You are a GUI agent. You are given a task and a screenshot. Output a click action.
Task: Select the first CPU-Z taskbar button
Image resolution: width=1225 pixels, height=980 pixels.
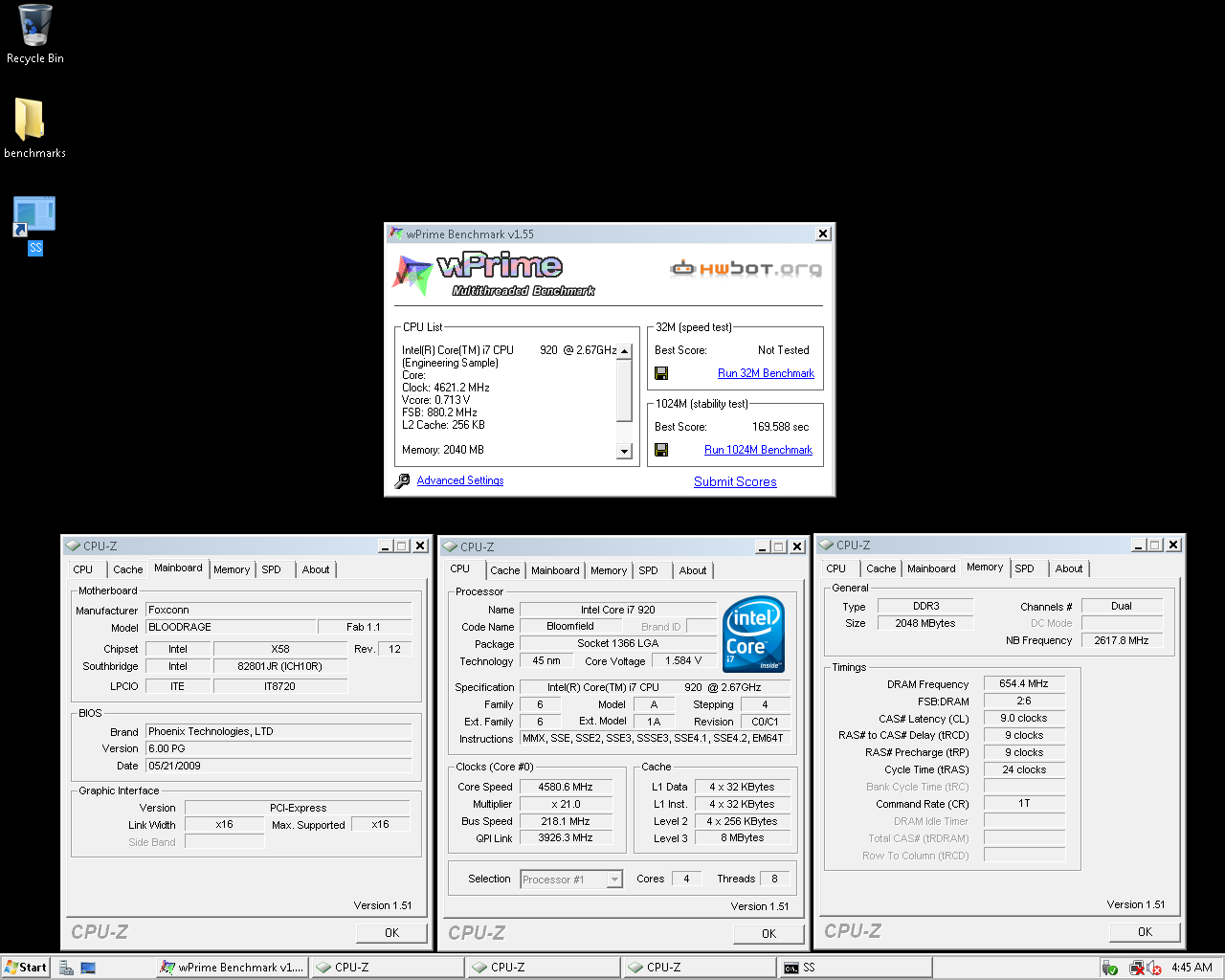click(x=387, y=968)
